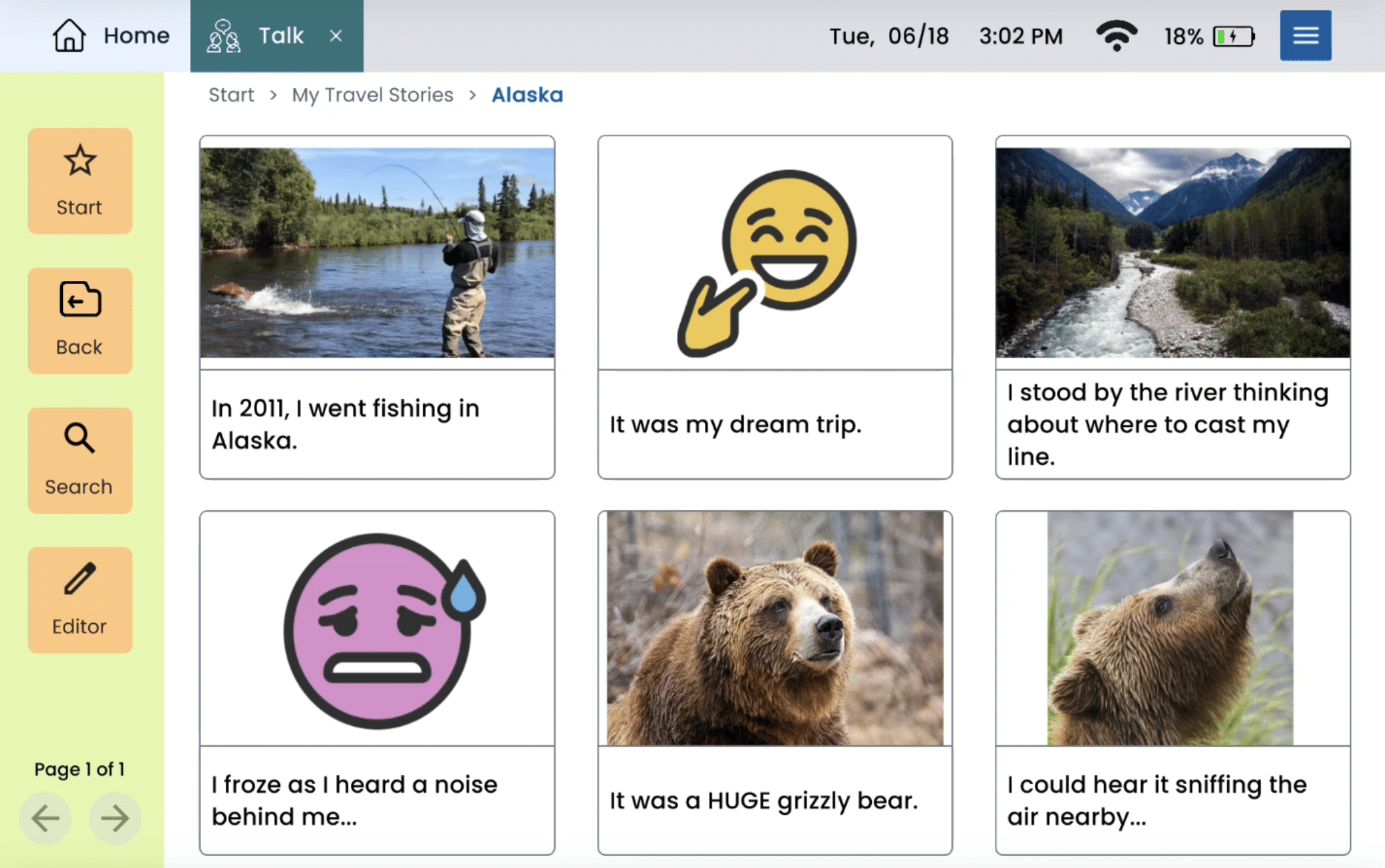Image resolution: width=1385 pixels, height=868 pixels.
Task: Speak 'In 2011, I went fishing' card
Action: 377,307
